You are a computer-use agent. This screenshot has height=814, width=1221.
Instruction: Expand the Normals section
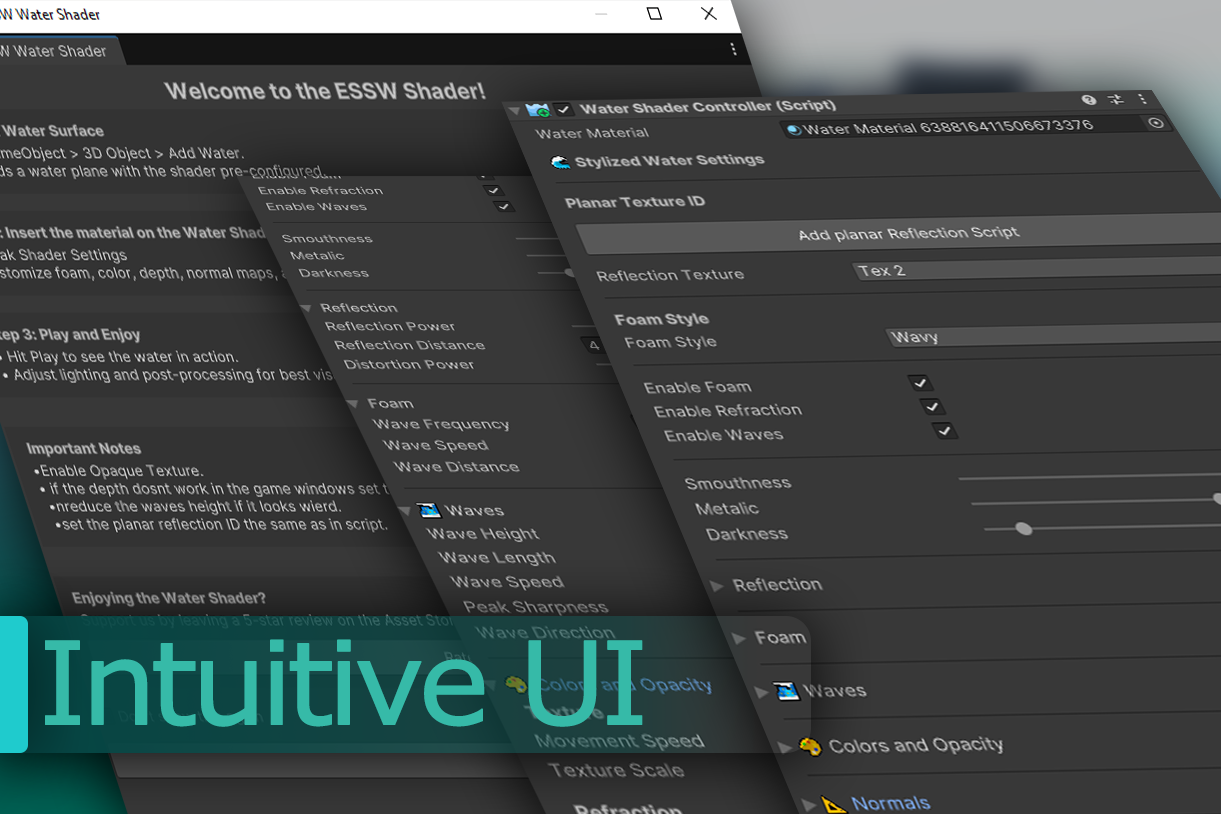coord(808,803)
